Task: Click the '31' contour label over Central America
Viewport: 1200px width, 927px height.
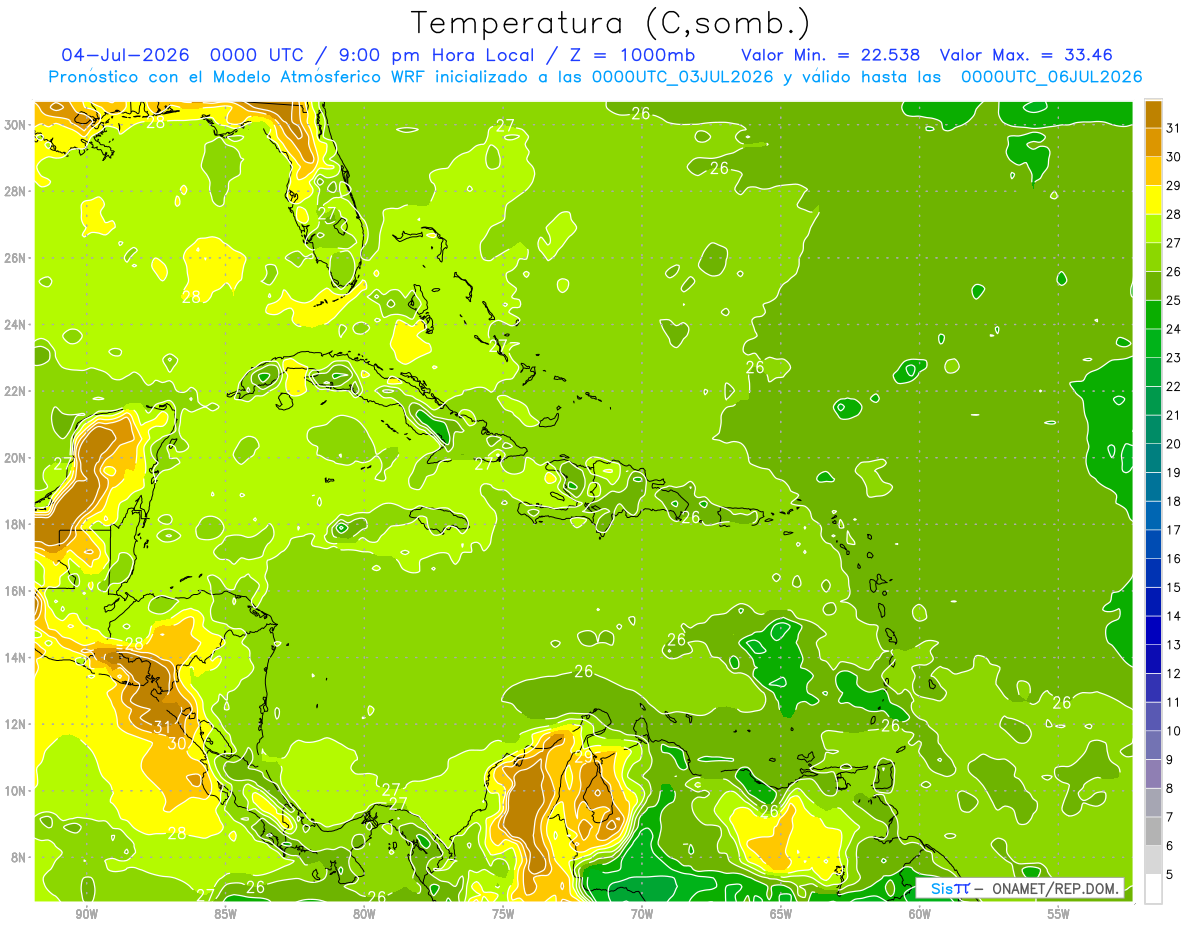Action: point(163,727)
